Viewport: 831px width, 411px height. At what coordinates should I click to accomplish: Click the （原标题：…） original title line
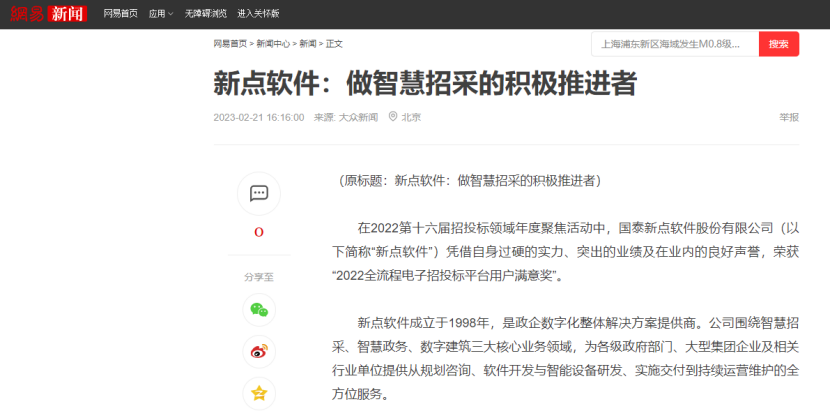pos(468,181)
